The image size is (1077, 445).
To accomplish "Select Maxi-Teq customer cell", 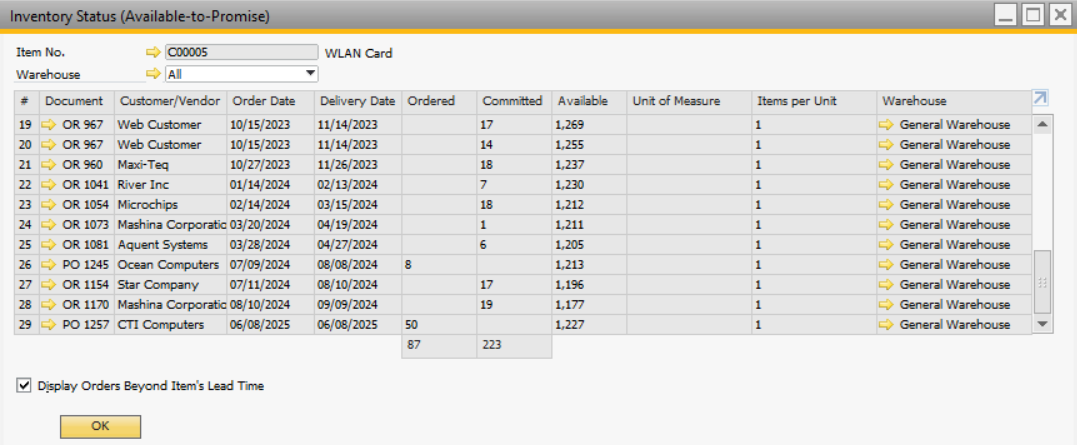I will tap(170, 165).
